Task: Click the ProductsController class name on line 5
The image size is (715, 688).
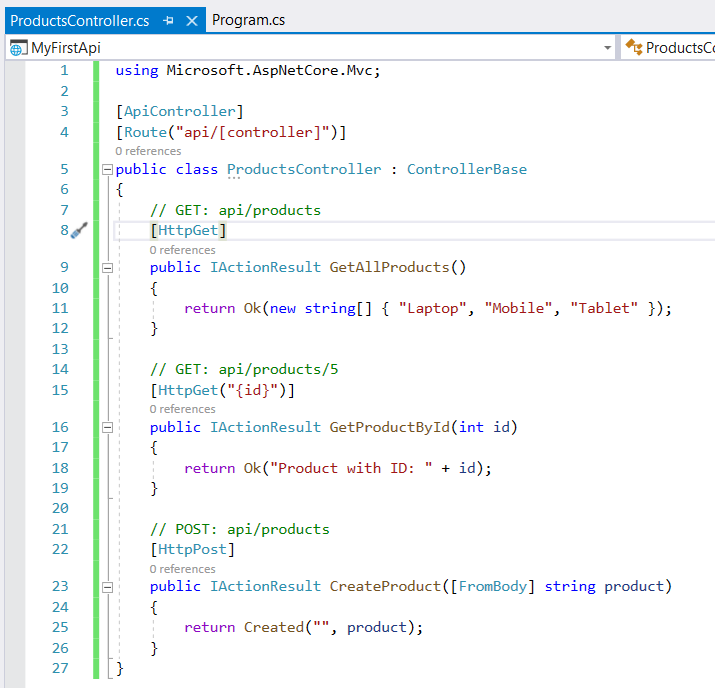Action: click(x=304, y=169)
